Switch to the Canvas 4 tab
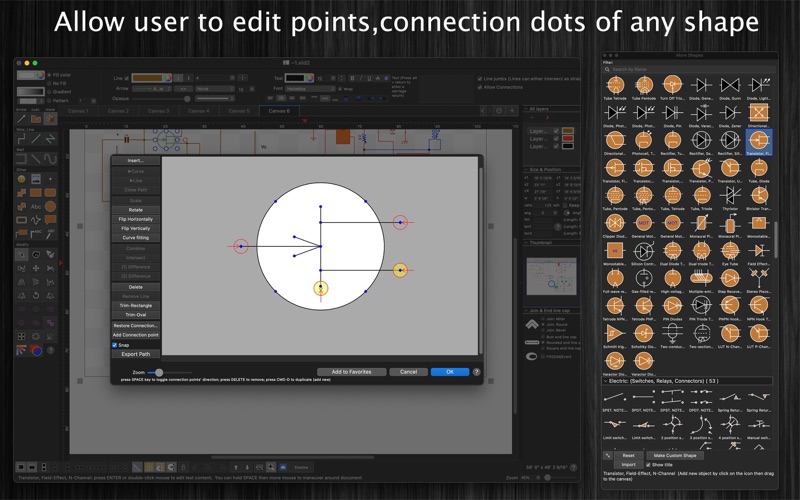800x500 pixels. coord(198,111)
